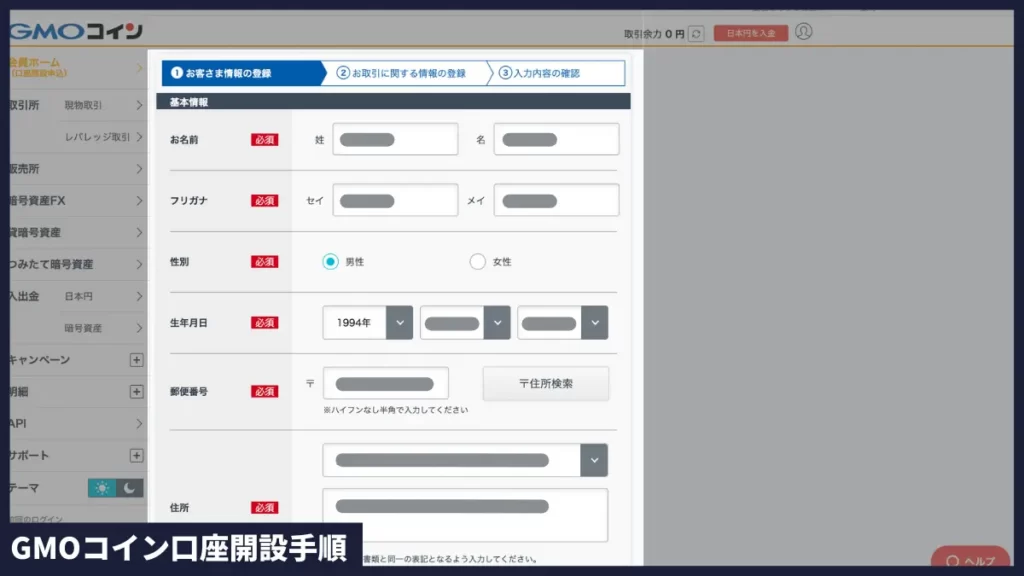Open the birth year dropdown showing 1994年

368,323
